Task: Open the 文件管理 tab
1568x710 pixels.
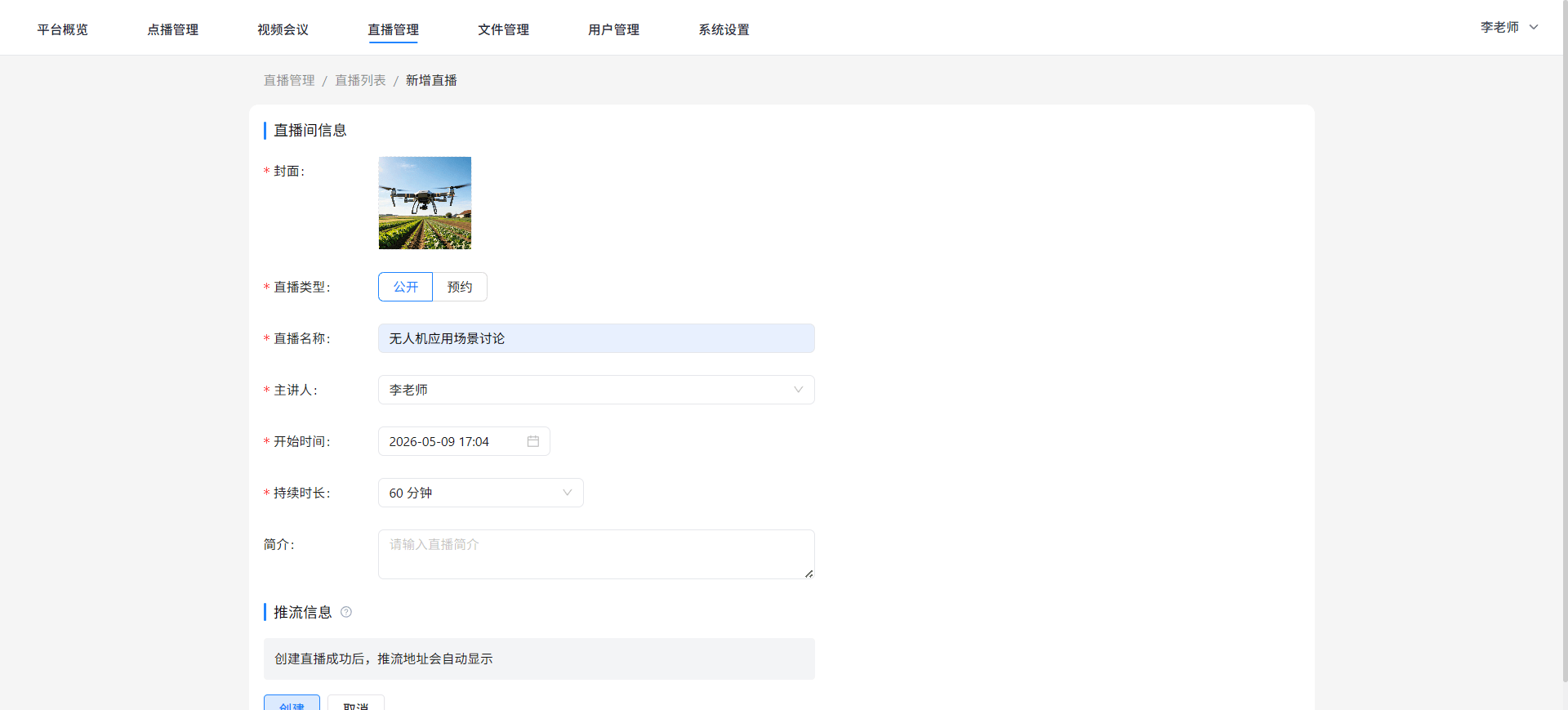Action: tap(504, 29)
